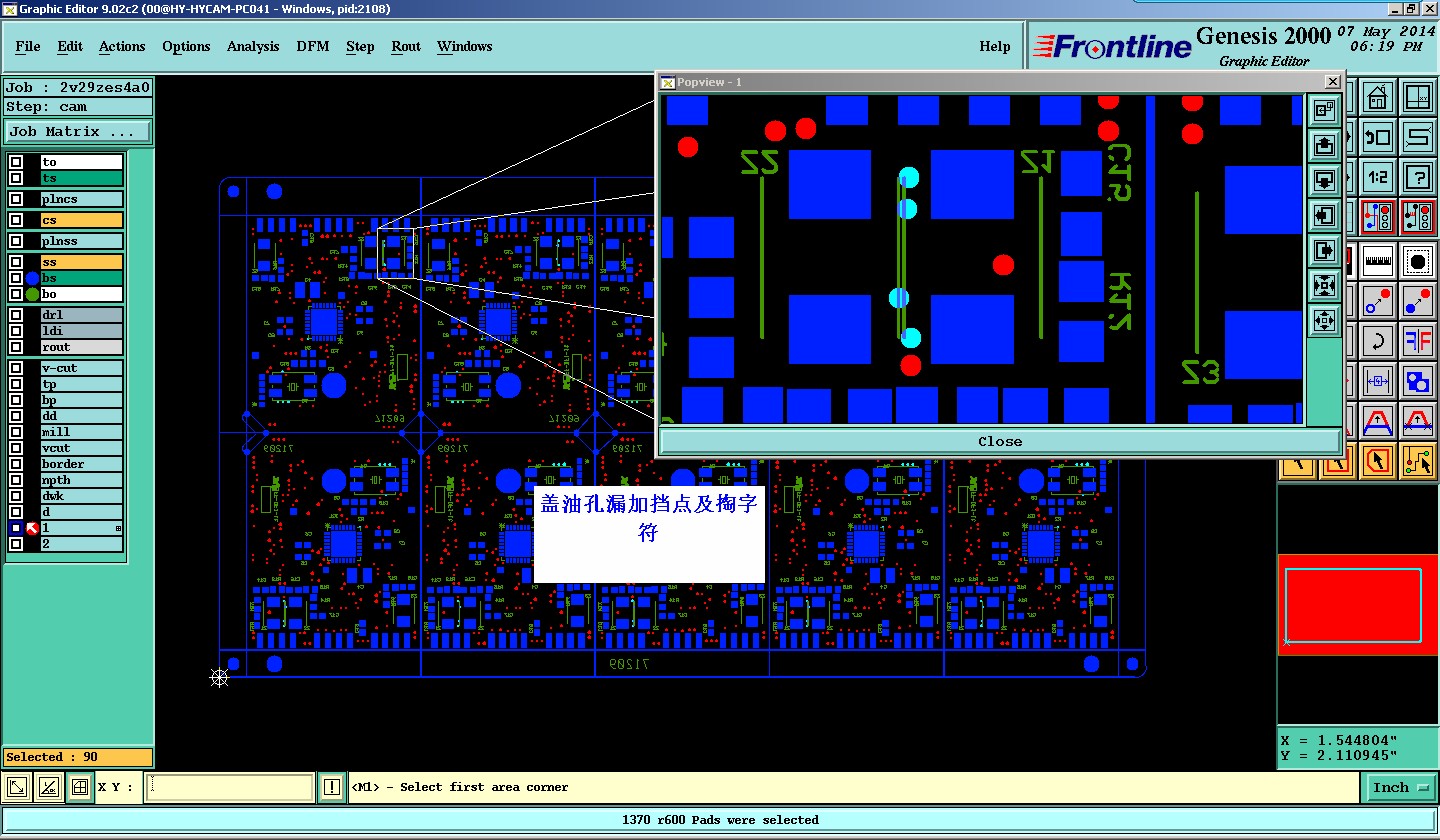Click the red-framed blue traffic-light icon
Screen dimensions: 1440x840
1377,216
